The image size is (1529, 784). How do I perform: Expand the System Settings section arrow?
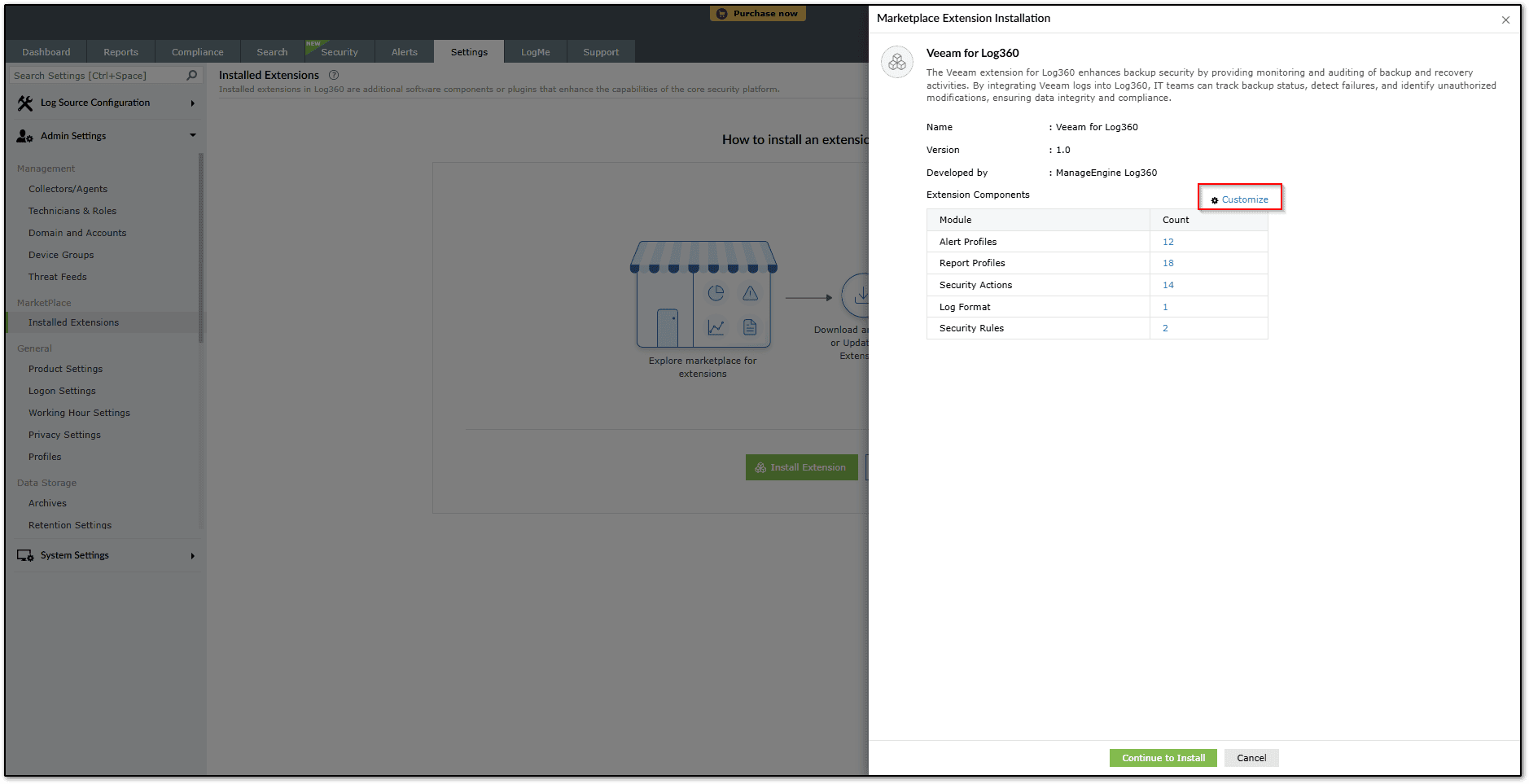point(193,556)
